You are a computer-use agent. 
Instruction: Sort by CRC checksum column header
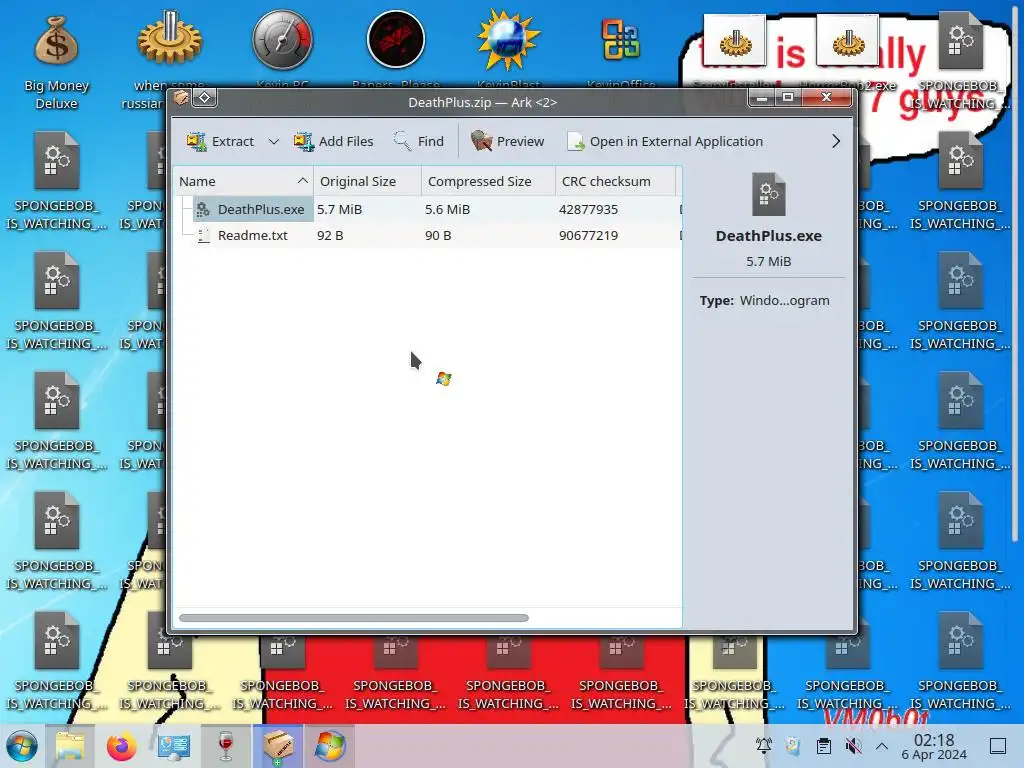(x=615, y=182)
